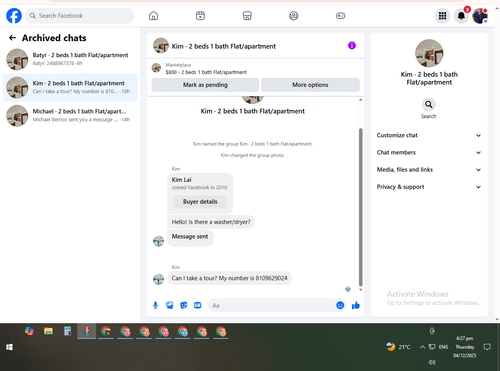Screen dimensions: 500x371
Task: Open the emoji picker in message box
Action: coord(340,305)
